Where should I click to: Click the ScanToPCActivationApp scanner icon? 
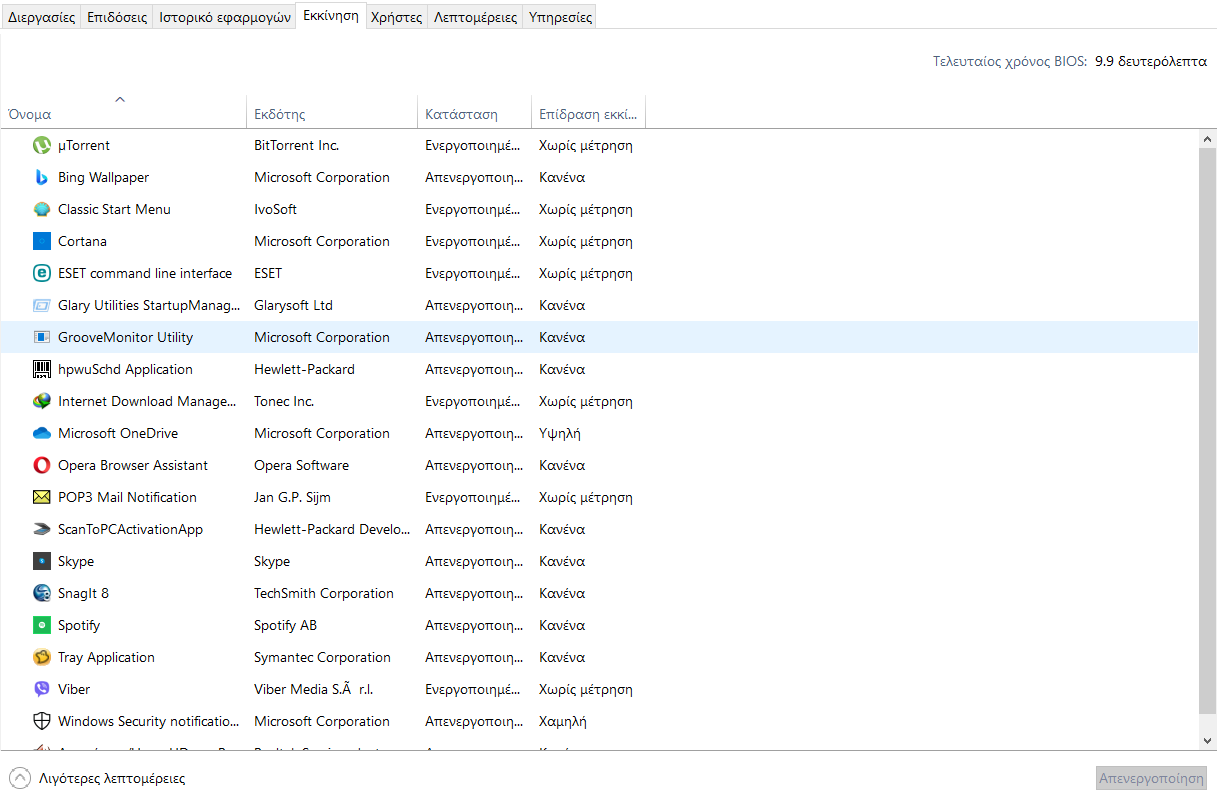point(42,529)
